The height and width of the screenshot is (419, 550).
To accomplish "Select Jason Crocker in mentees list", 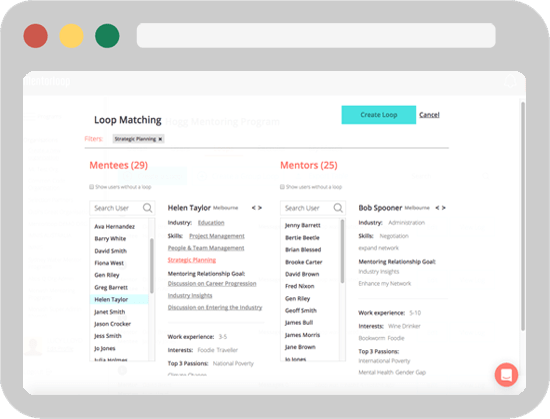I will tap(112, 324).
